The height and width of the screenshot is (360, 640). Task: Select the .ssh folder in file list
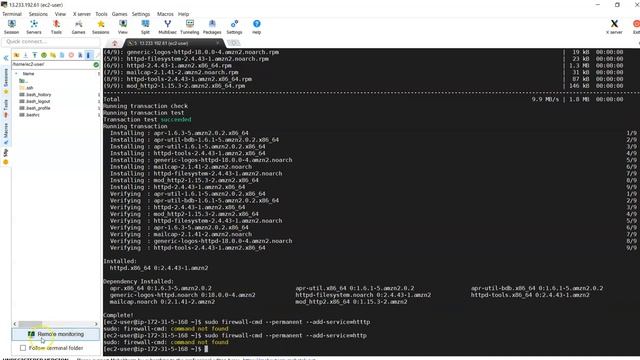click(27, 88)
